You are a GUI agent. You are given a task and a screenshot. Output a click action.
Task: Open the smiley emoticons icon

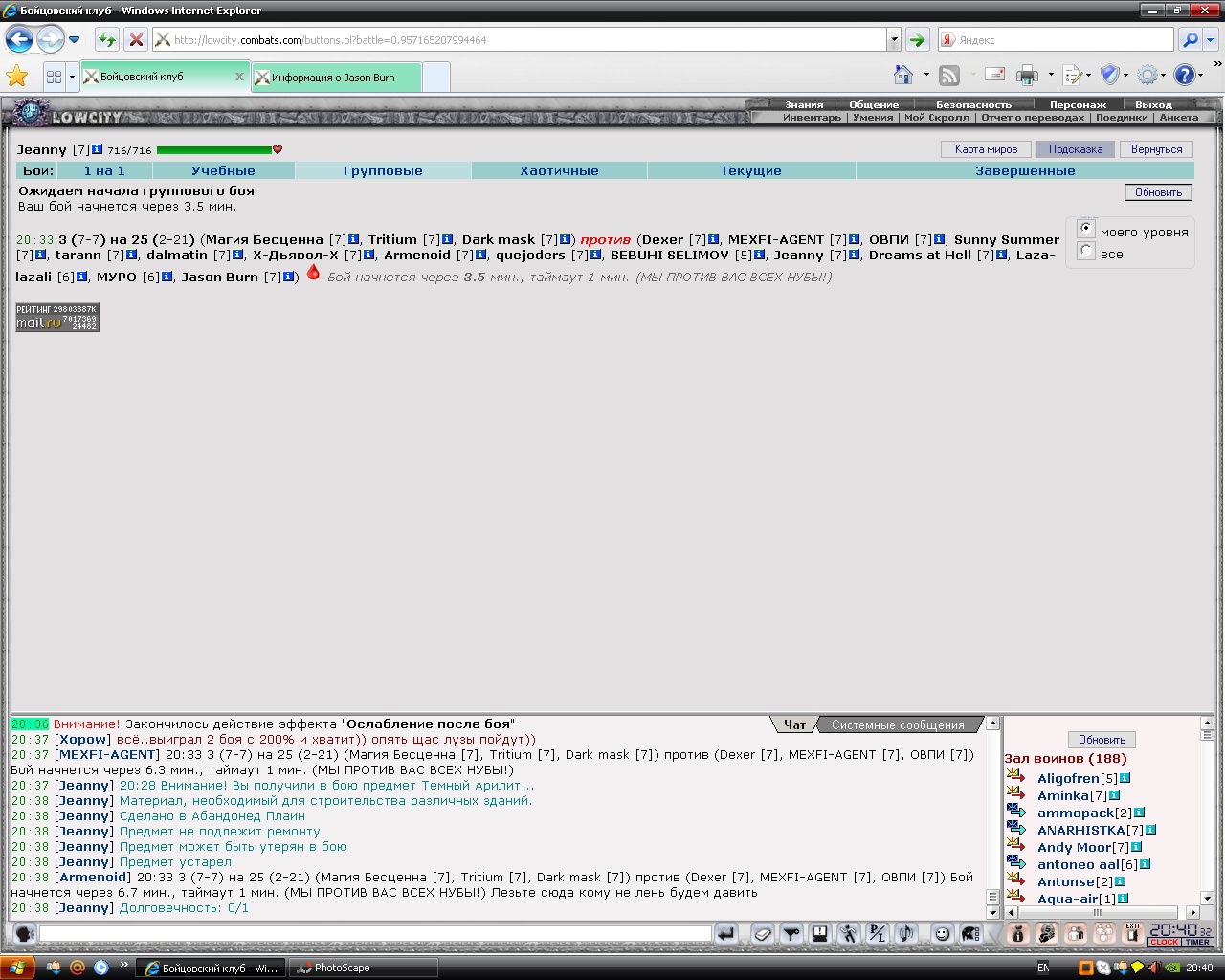click(942, 934)
